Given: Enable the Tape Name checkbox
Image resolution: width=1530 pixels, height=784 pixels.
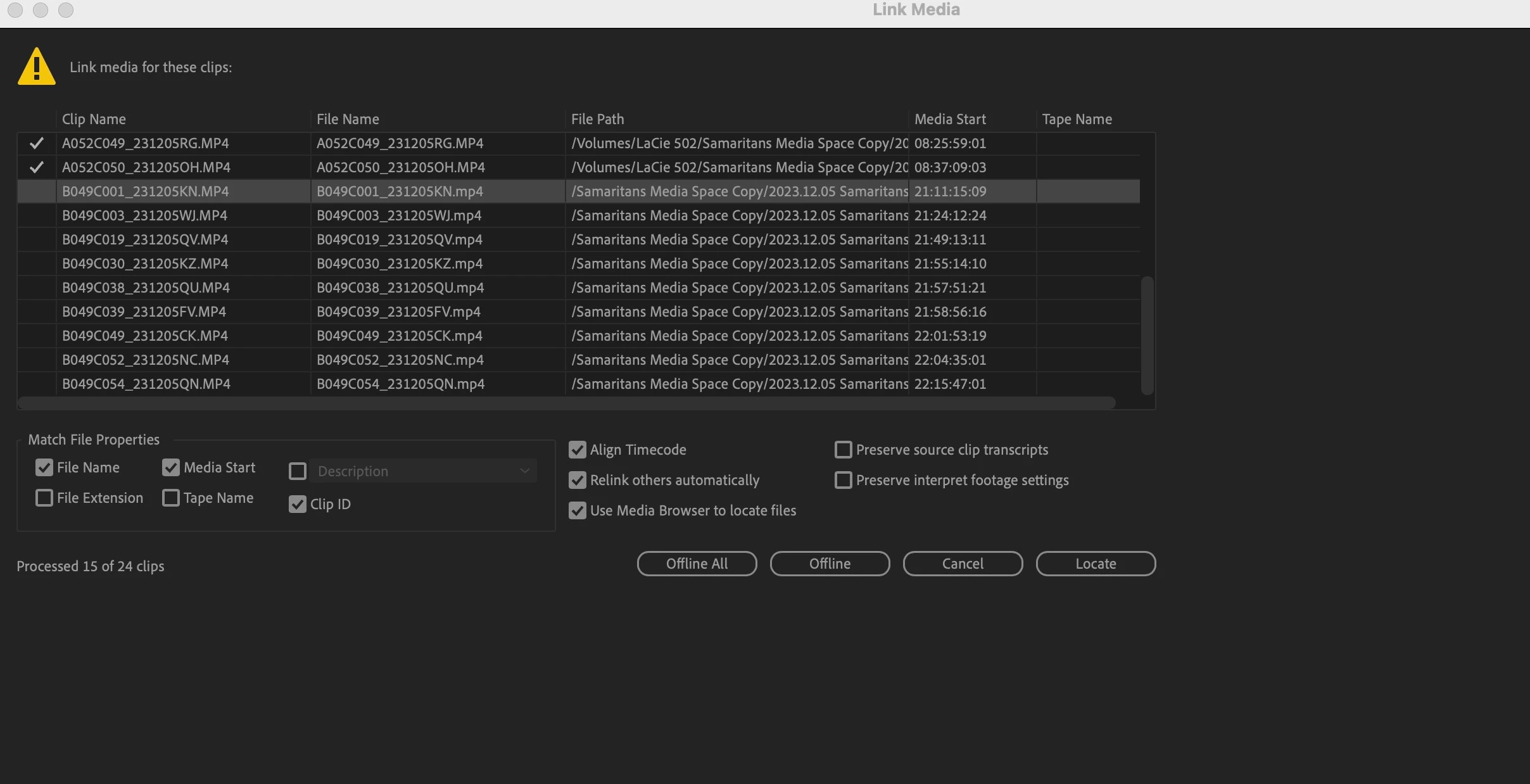Looking at the screenshot, I should 171,498.
